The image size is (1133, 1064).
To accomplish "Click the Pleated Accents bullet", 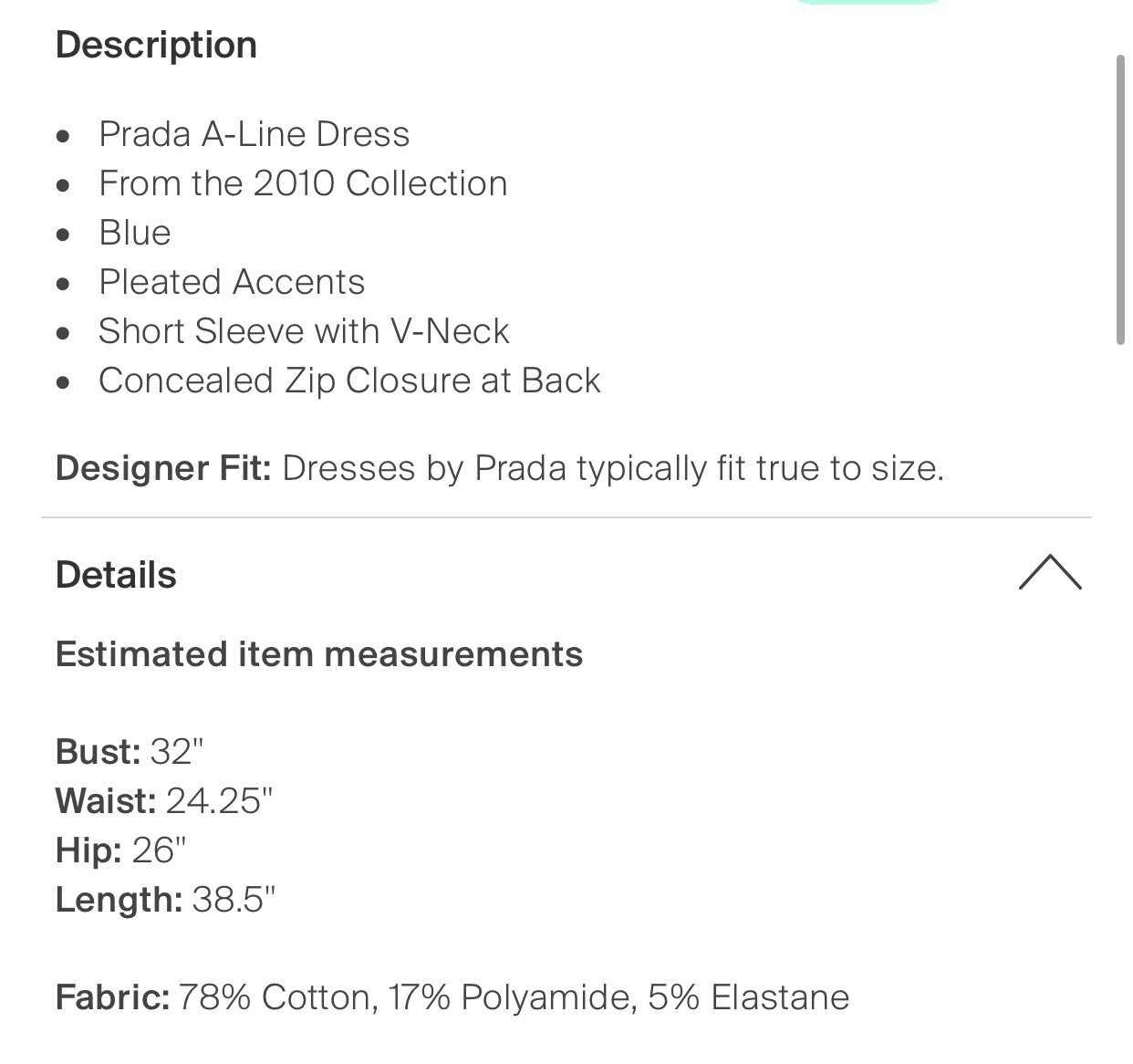I will pyautogui.click(x=232, y=281).
